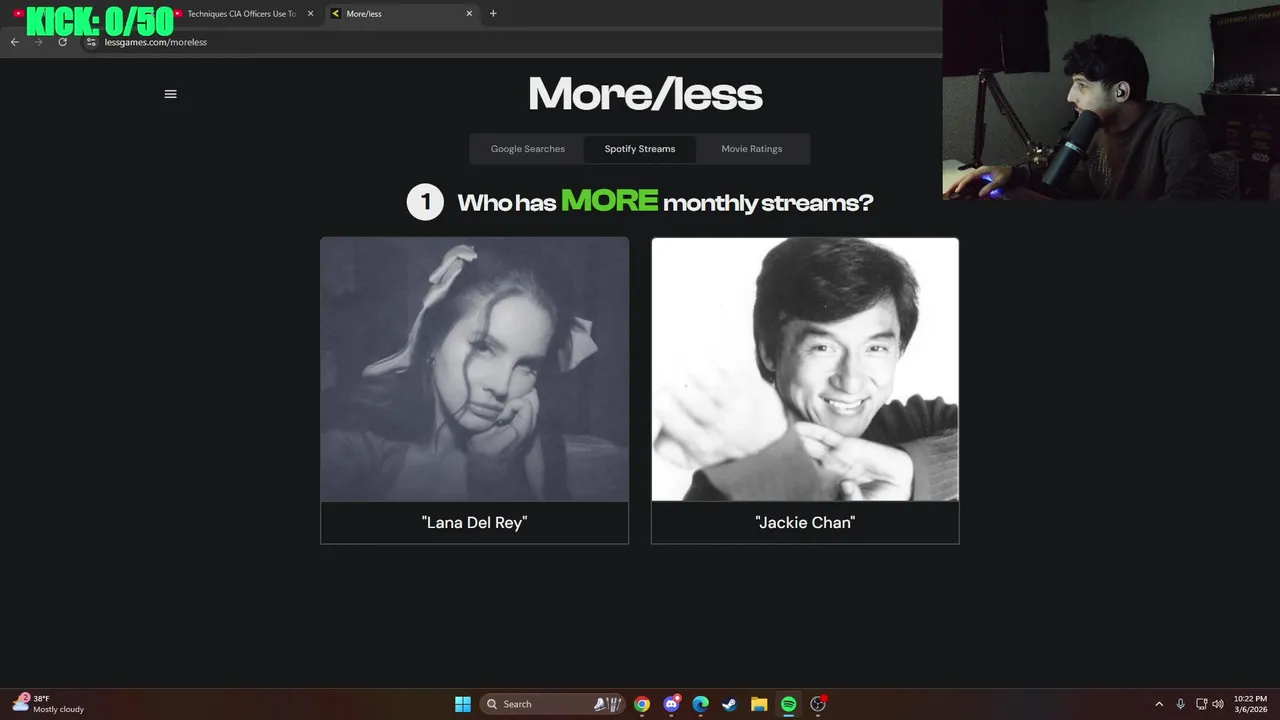Click the microphone tray icon
1280x720 pixels.
[x=1181, y=704]
